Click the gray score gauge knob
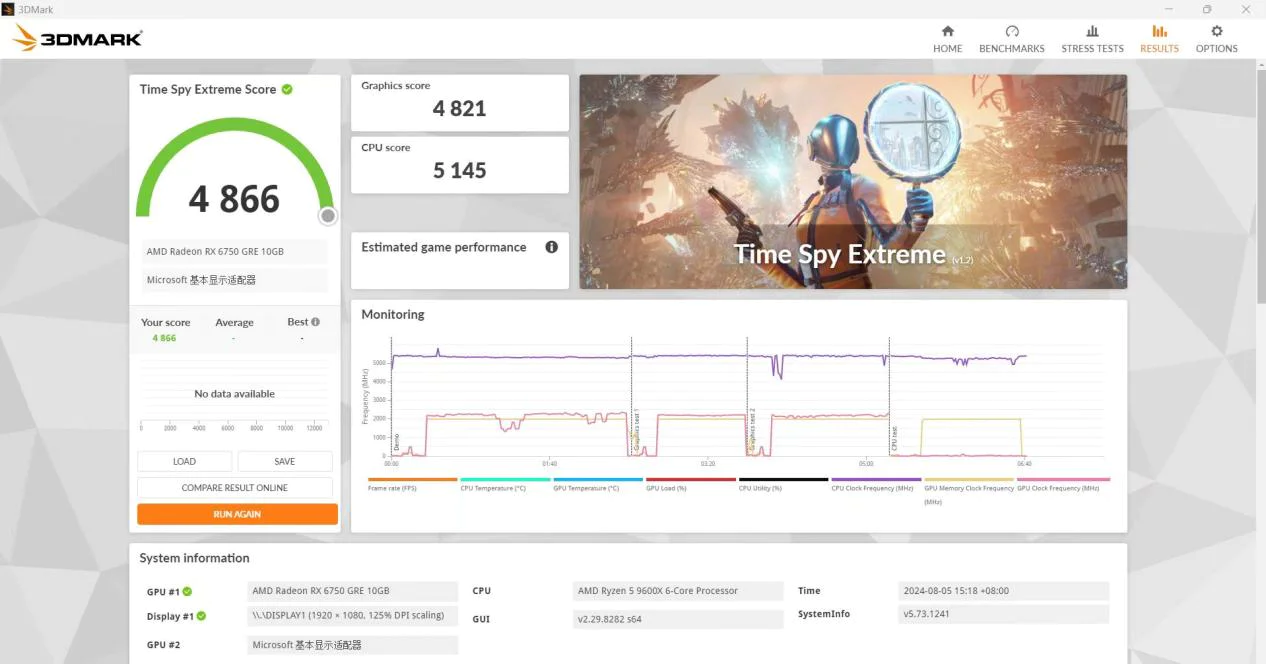This screenshot has width=1266, height=664. pos(328,216)
